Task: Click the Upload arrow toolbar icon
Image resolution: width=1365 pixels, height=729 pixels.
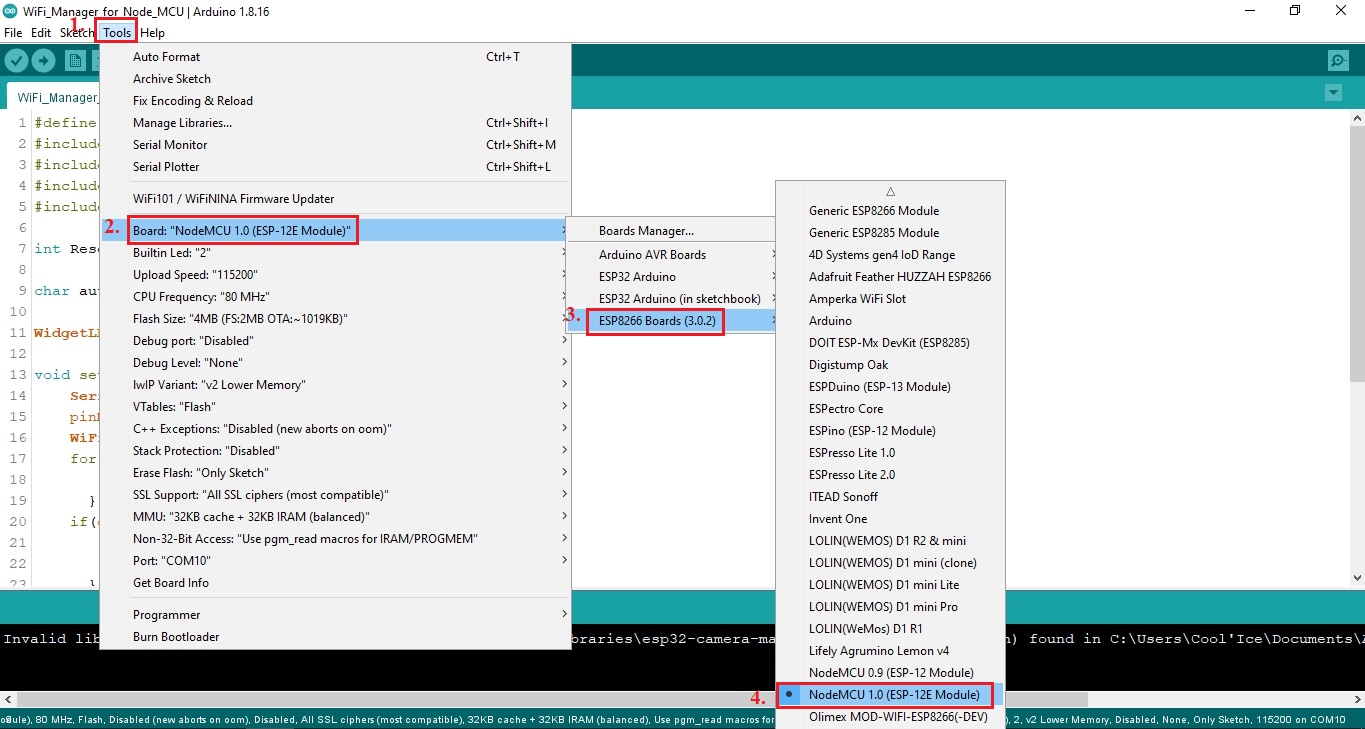Action: click(43, 61)
